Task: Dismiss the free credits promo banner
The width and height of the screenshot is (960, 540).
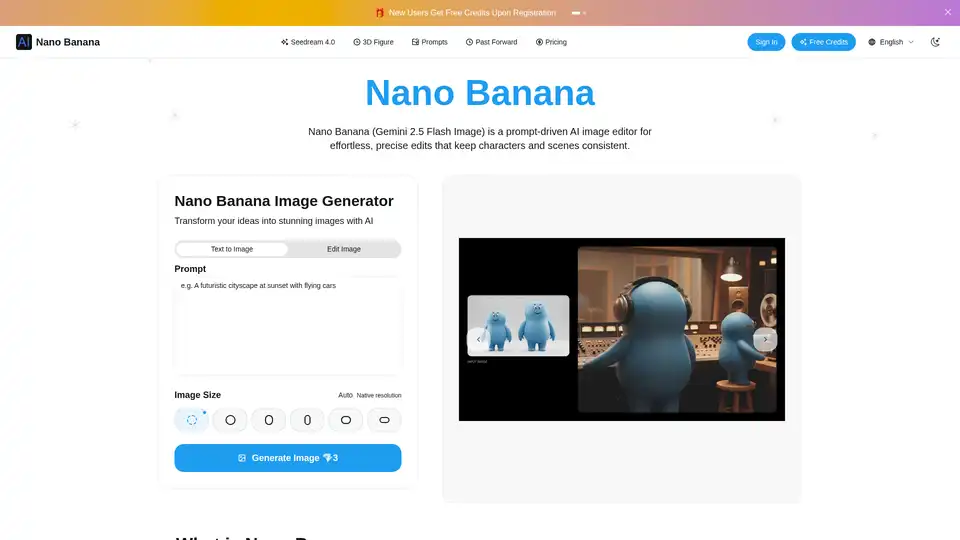Action: point(948,12)
